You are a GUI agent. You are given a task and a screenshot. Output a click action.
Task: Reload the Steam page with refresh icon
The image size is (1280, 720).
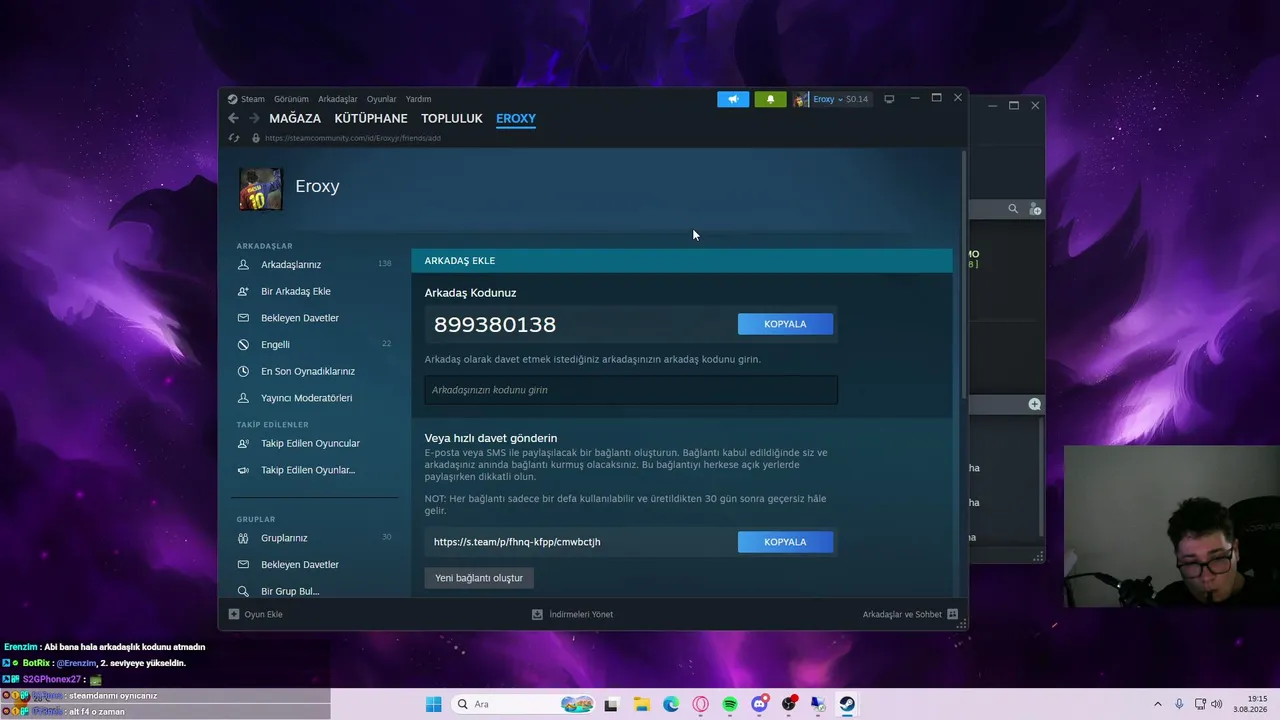234,138
